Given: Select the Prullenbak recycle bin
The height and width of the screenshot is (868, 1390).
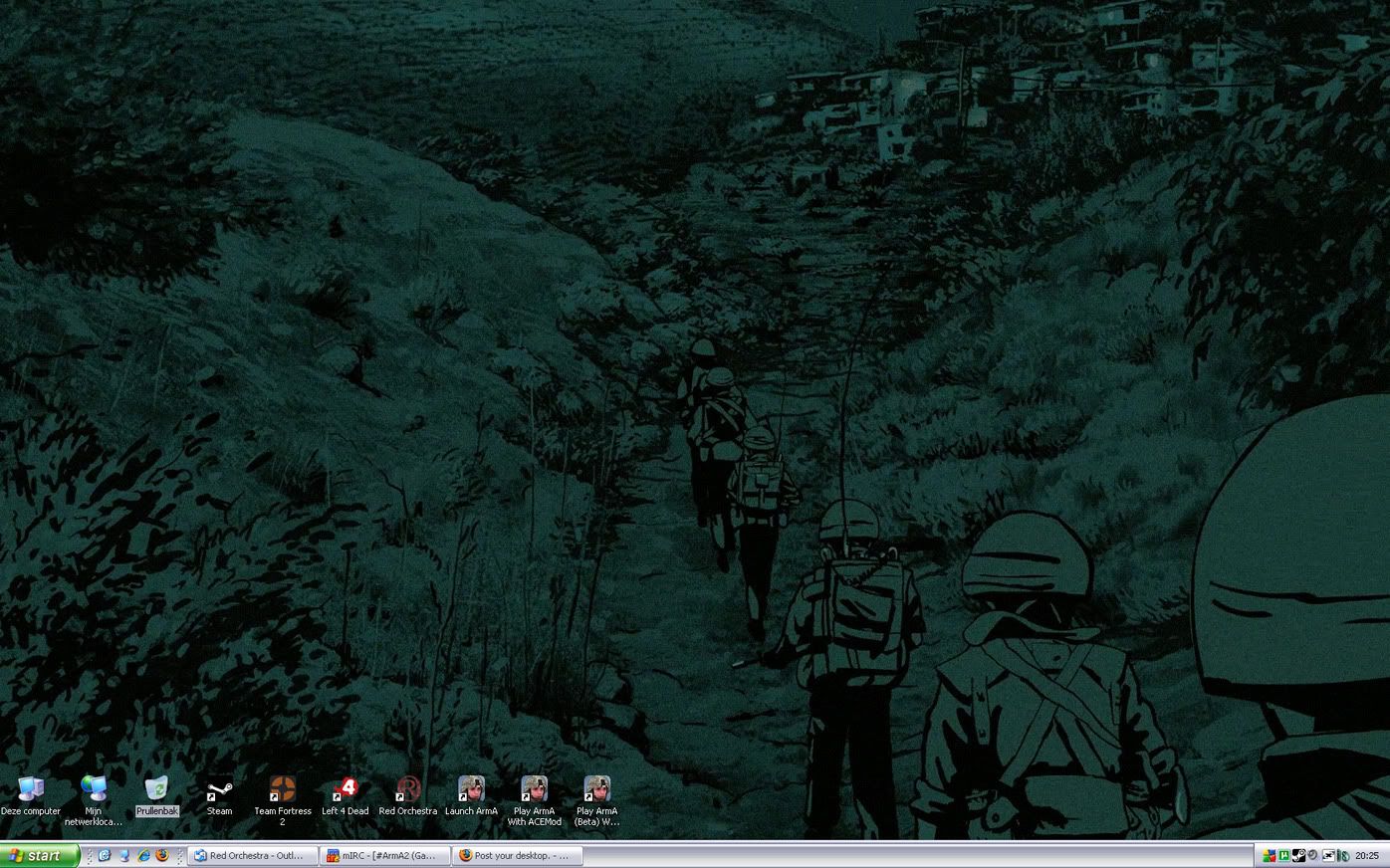Looking at the screenshot, I should pyautogui.click(x=156, y=790).
